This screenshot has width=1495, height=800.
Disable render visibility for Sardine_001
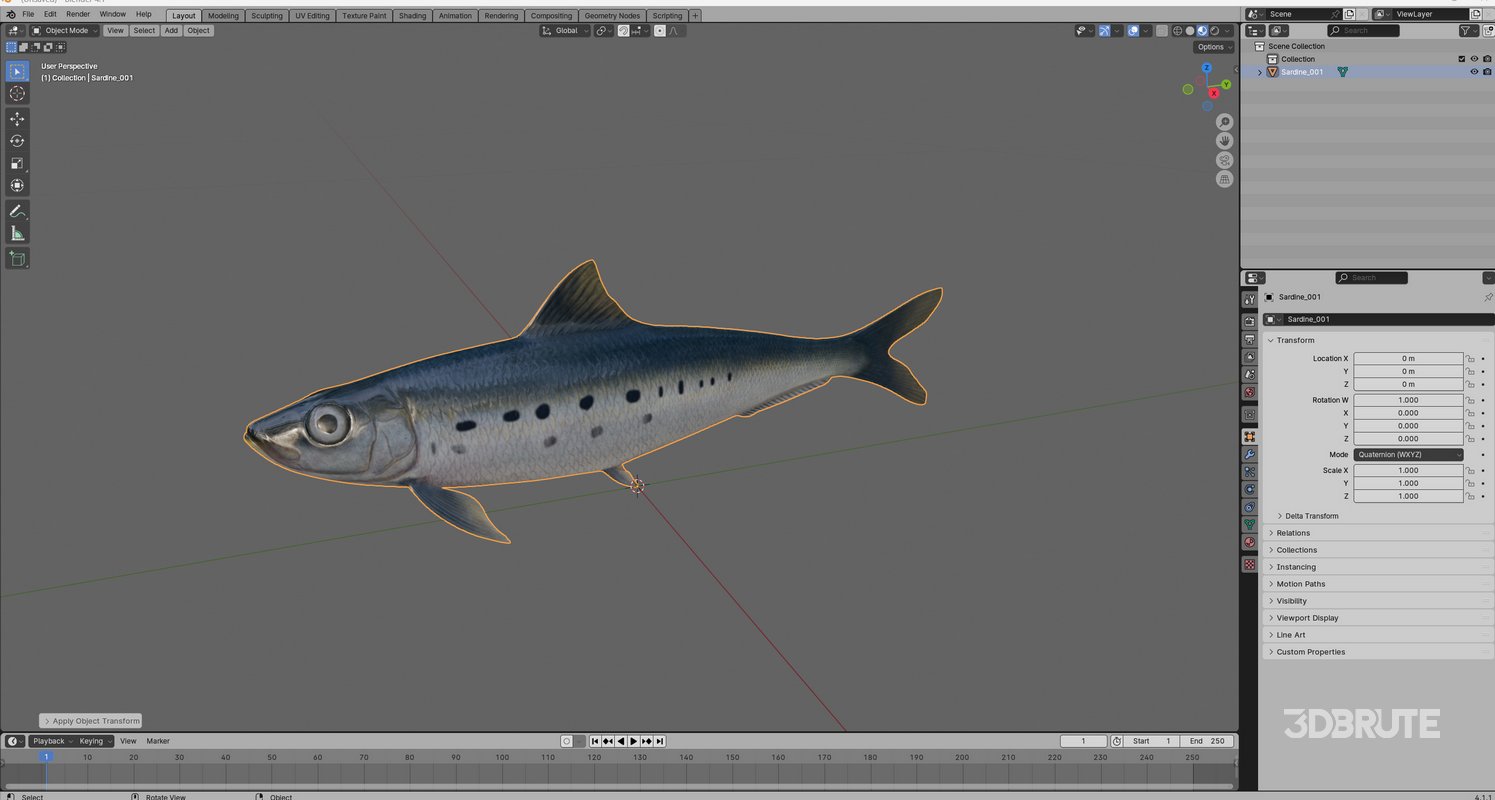(1488, 71)
